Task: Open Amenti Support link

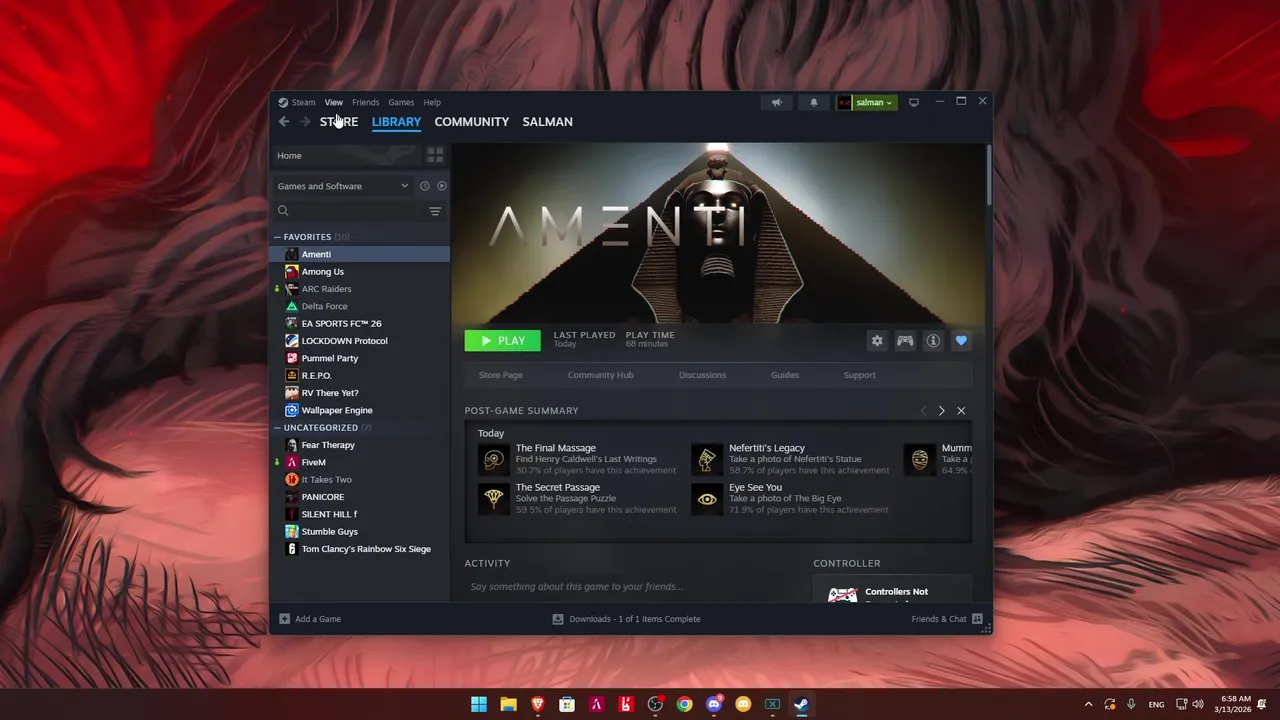Action: [860, 375]
